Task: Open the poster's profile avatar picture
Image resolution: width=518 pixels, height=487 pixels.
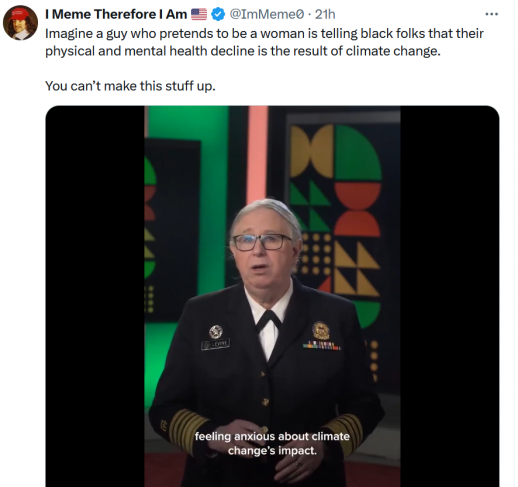Action: point(20,23)
